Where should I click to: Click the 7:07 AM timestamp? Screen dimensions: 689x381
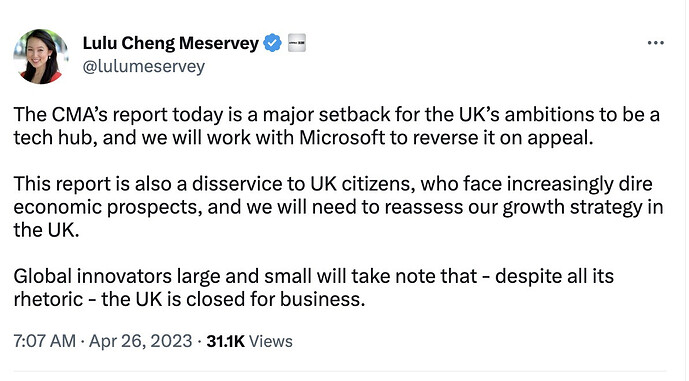[x=44, y=341]
